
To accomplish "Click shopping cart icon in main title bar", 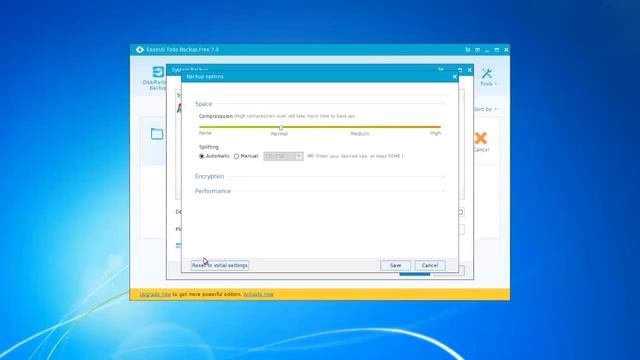I will (468, 50).
